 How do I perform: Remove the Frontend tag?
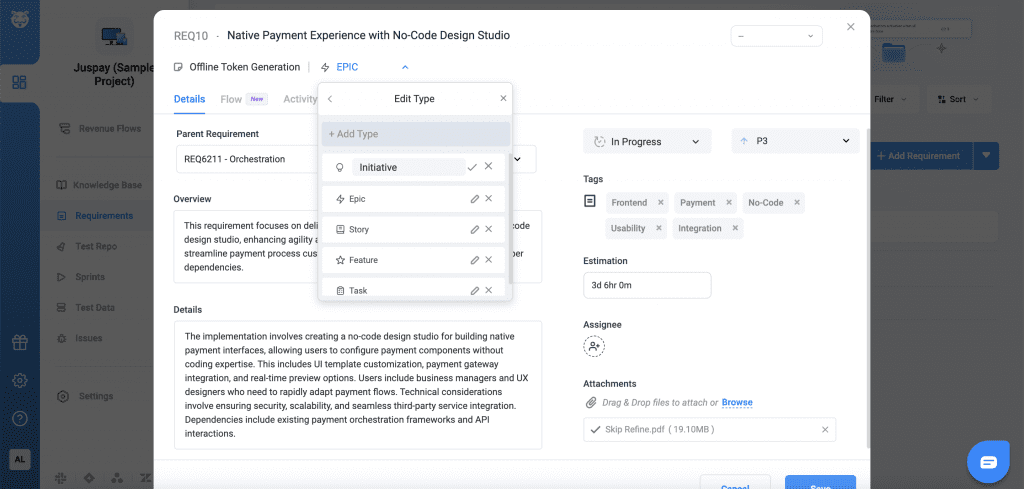click(658, 203)
